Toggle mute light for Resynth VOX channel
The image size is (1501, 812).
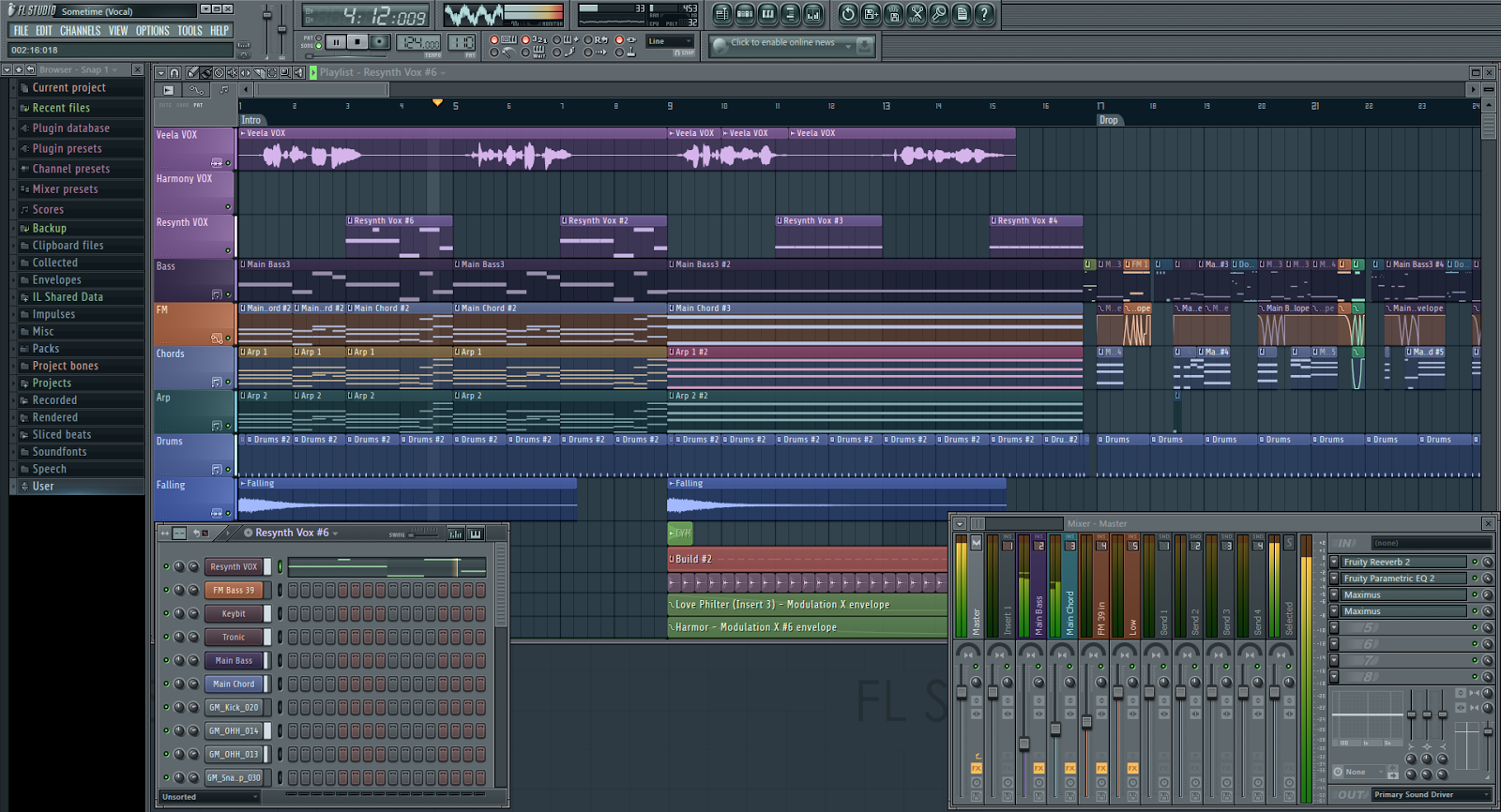coord(166,566)
